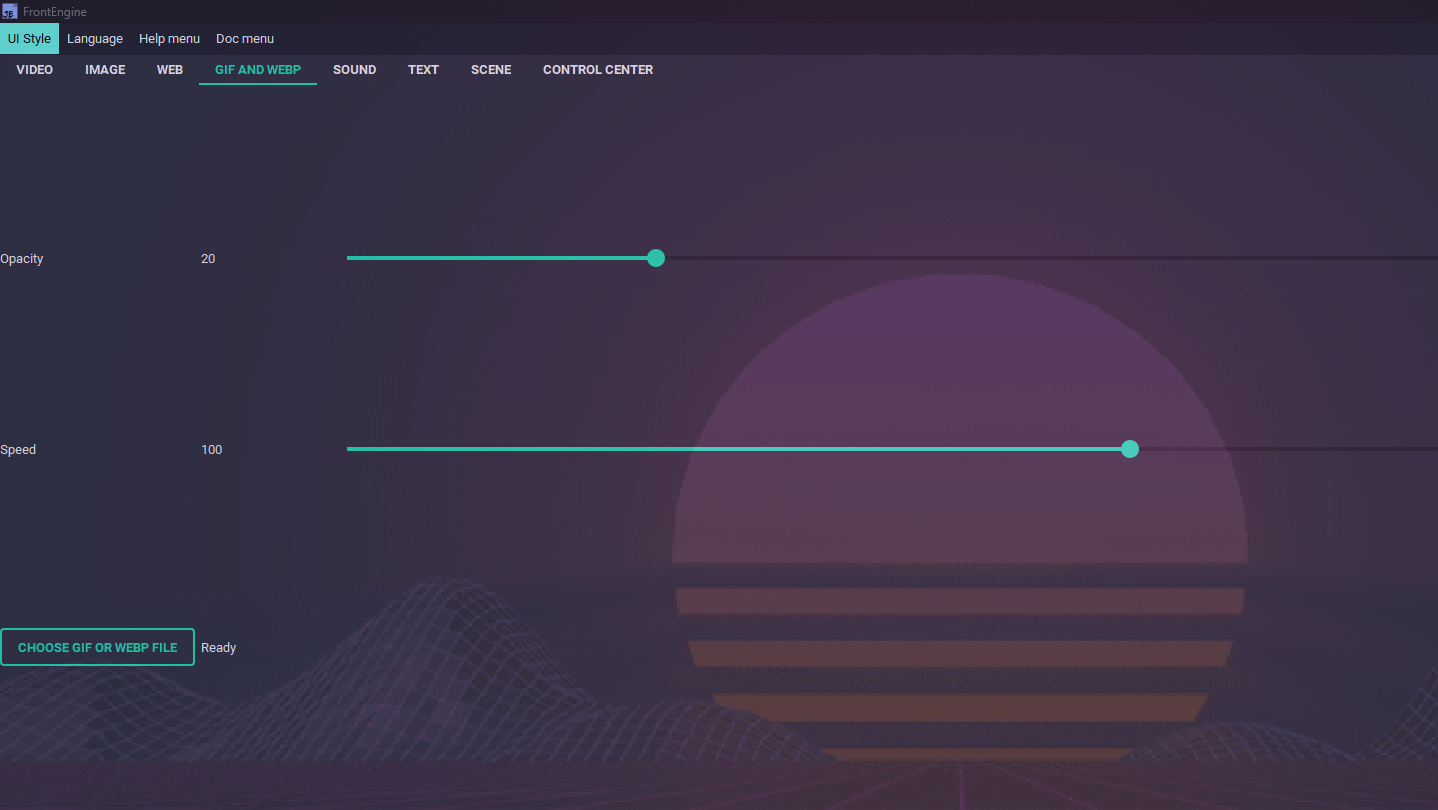Open the UI Style menu
Viewport: 1438px width, 810px height.
click(x=29, y=39)
